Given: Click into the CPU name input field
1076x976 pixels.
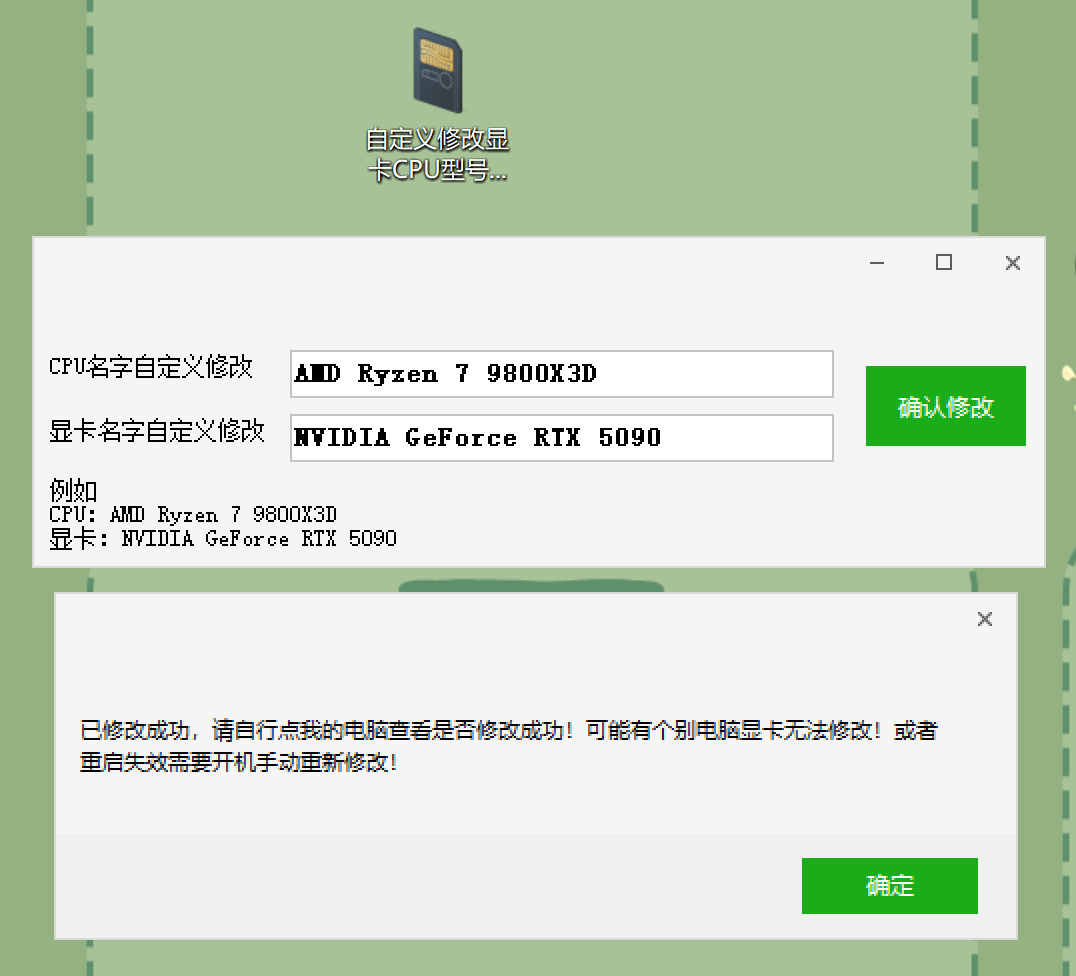Looking at the screenshot, I should (560, 373).
